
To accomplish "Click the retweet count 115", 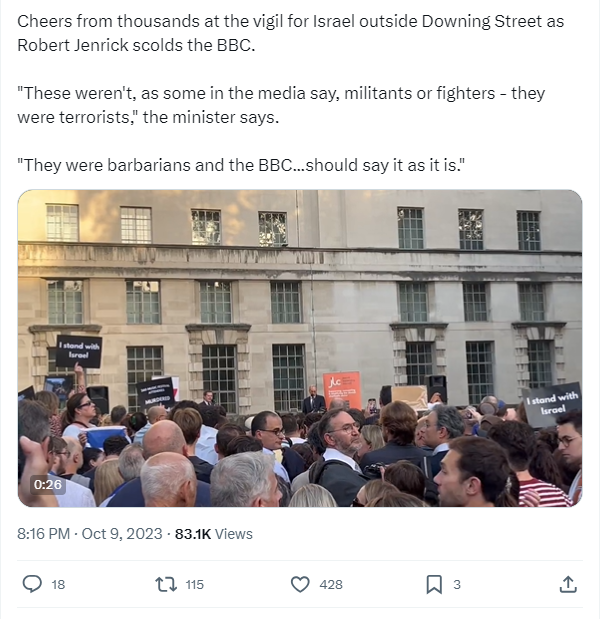I will pos(194,585).
